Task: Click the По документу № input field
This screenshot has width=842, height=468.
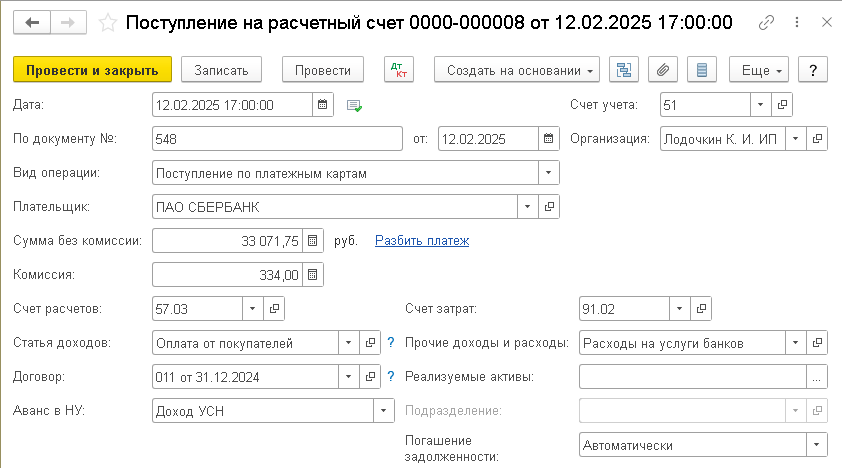Action: 278,139
